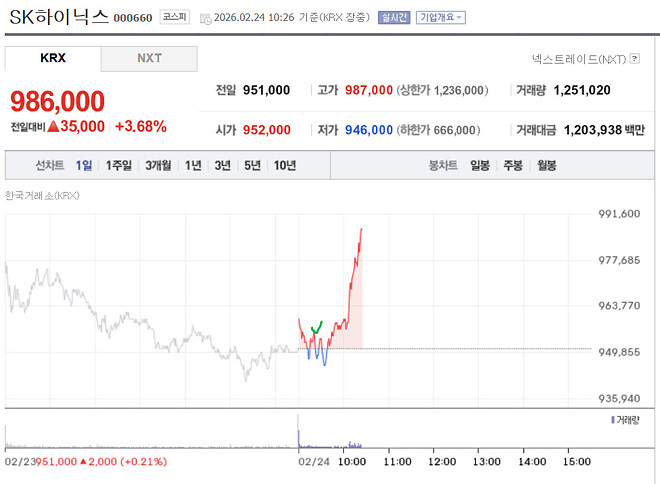Click the 949,855 y-axis label
Viewport: 660px width, 484px height.
[x=619, y=352]
